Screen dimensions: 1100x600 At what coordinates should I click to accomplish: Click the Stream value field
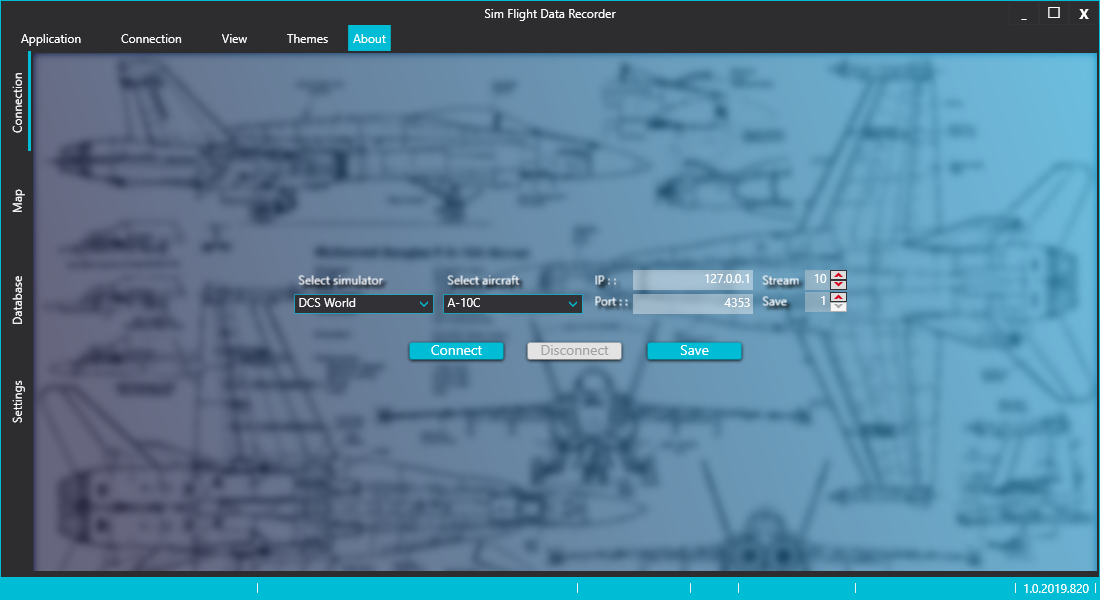817,280
